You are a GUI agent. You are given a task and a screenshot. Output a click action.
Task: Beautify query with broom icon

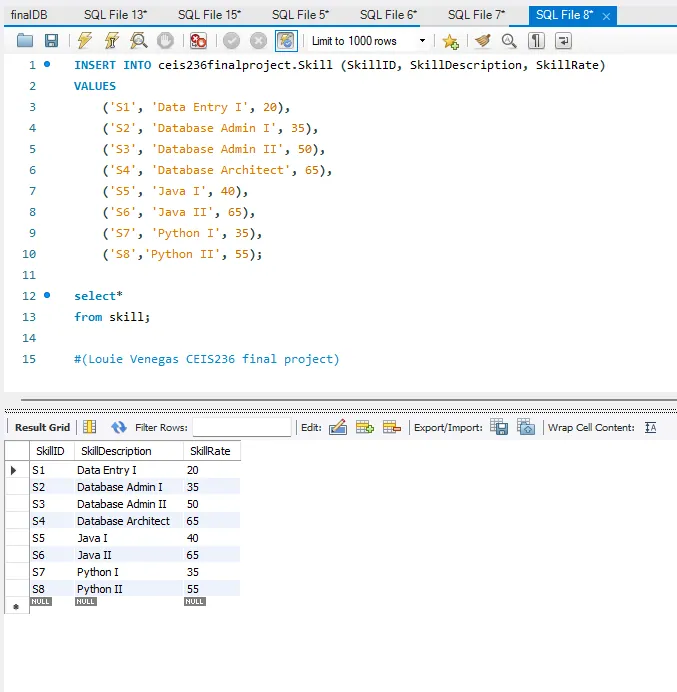pyautogui.click(x=483, y=41)
